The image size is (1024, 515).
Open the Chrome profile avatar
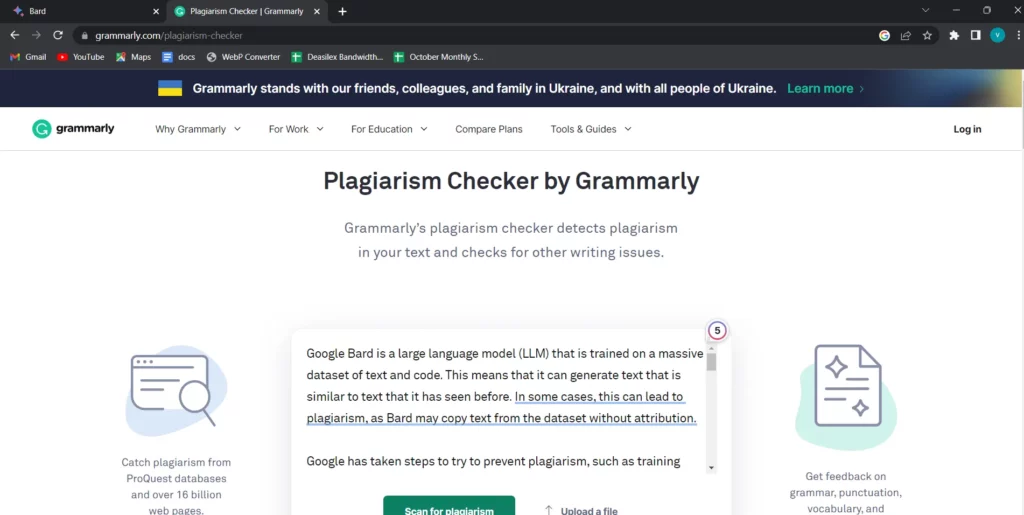[997, 35]
